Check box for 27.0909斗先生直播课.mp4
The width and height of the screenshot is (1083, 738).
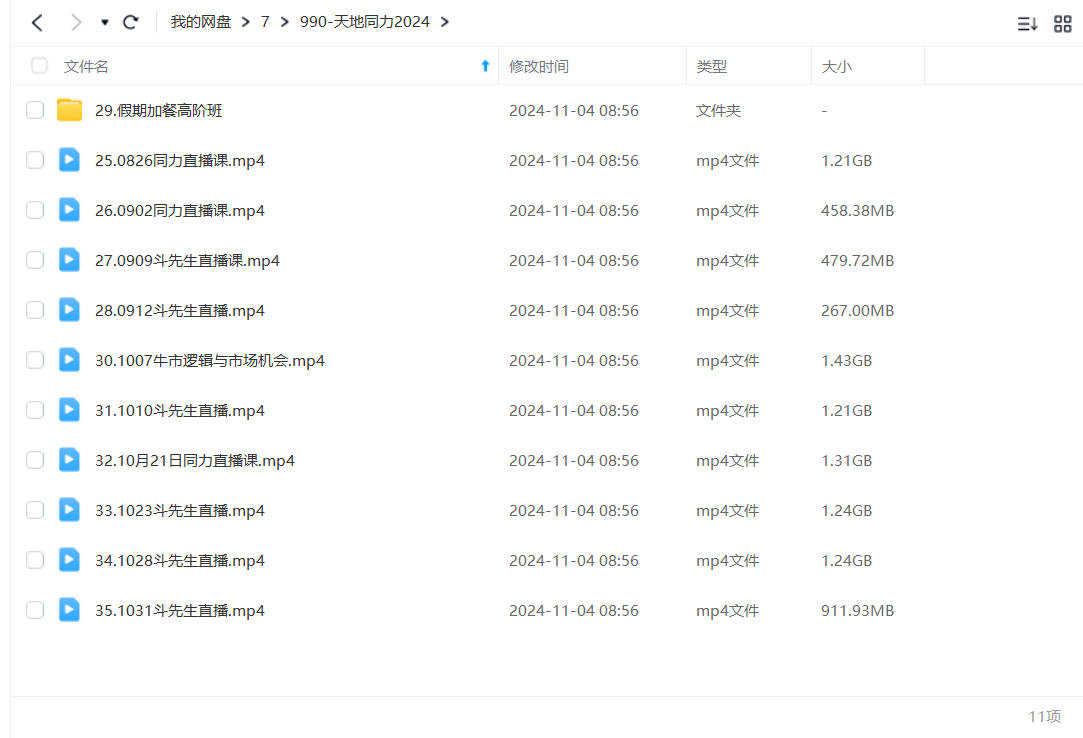[35, 260]
